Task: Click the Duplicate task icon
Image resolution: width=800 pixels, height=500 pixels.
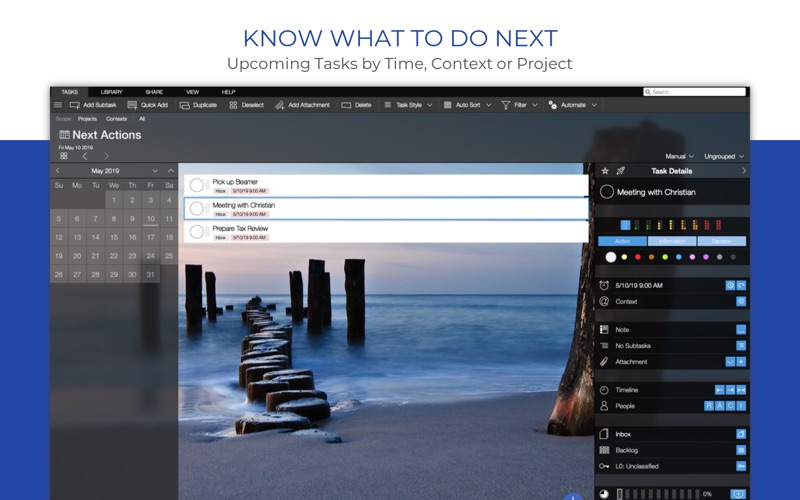Action: tap(185, 105)
